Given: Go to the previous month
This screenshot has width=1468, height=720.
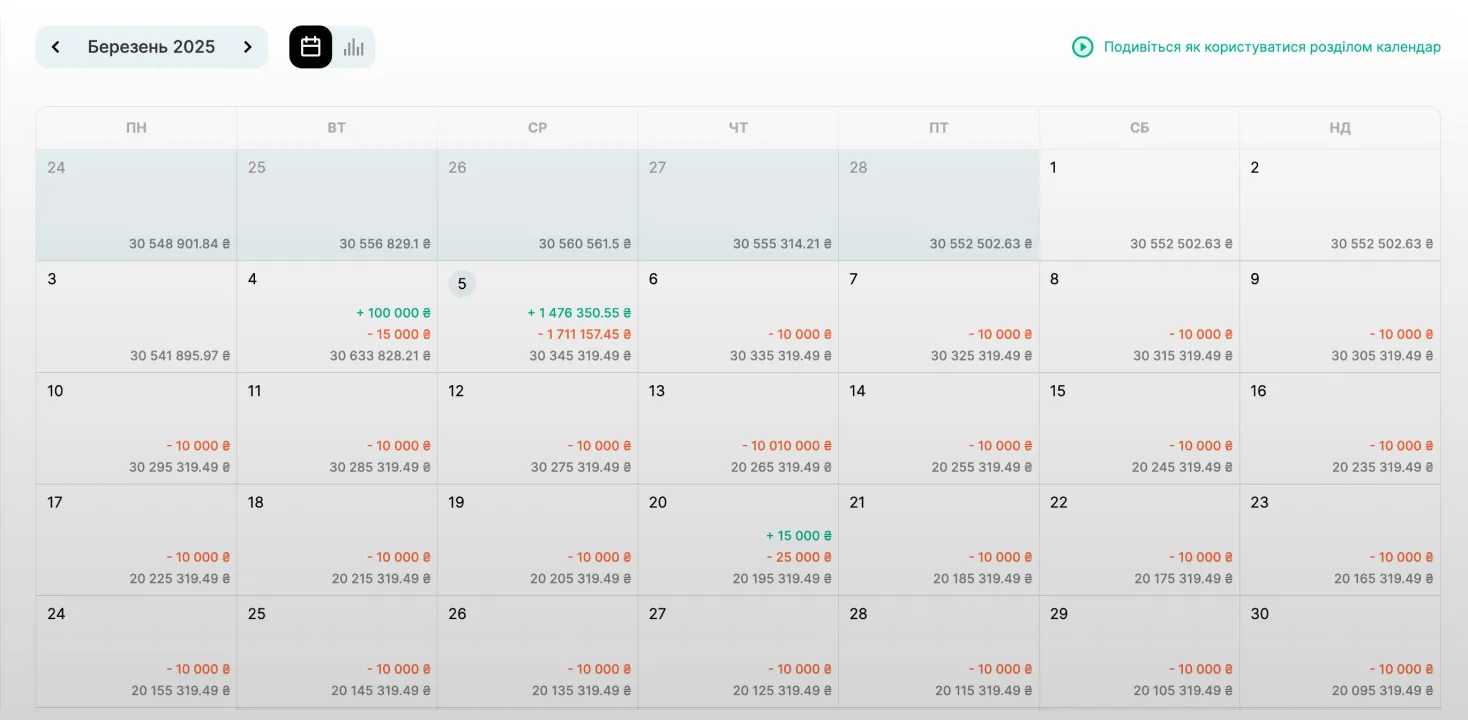Looking at the screenshot, I should point(56,46).
